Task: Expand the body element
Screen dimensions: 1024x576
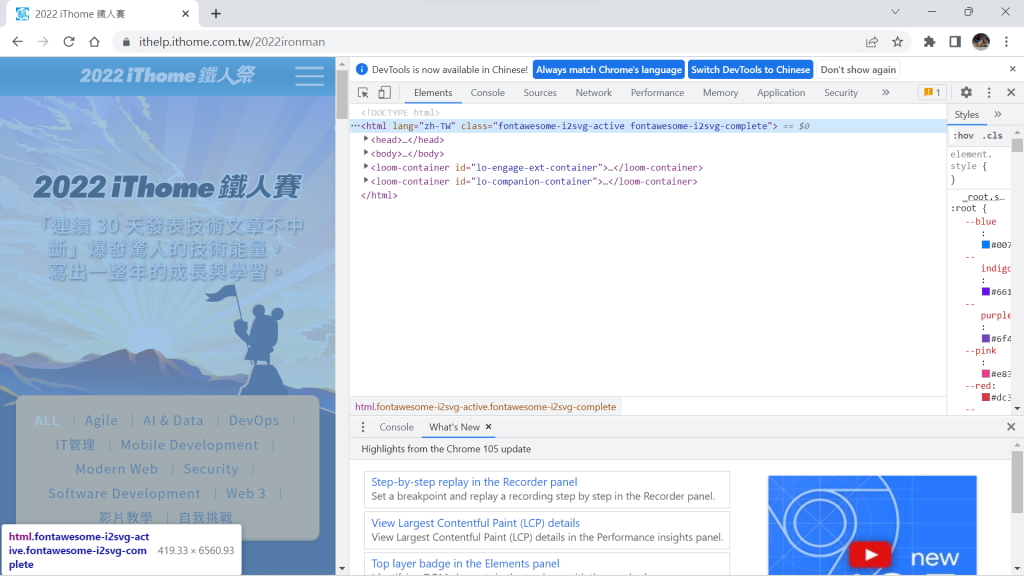Action: click(366, 153)
